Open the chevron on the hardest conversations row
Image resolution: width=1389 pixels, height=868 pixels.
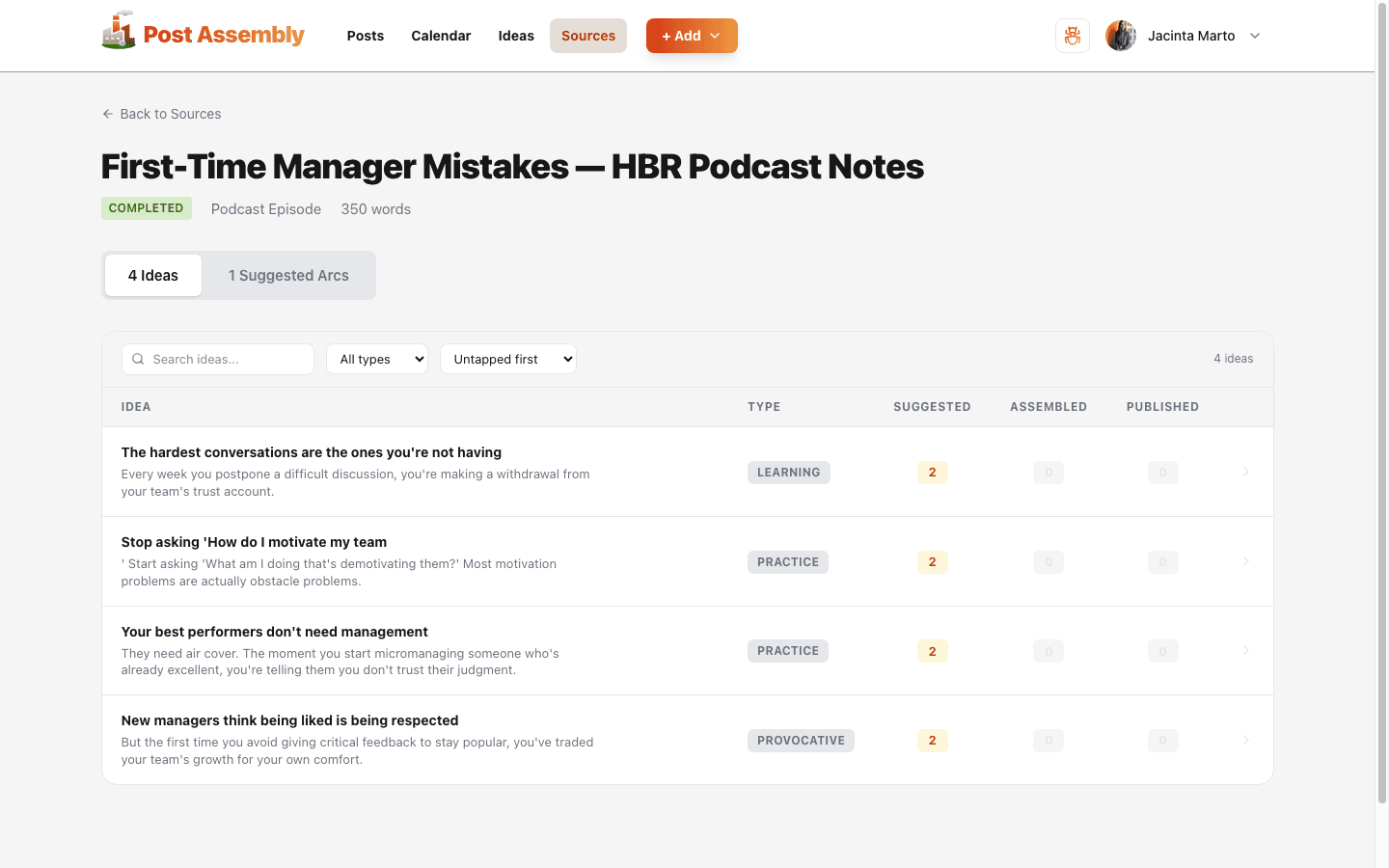coord(1245,472)
